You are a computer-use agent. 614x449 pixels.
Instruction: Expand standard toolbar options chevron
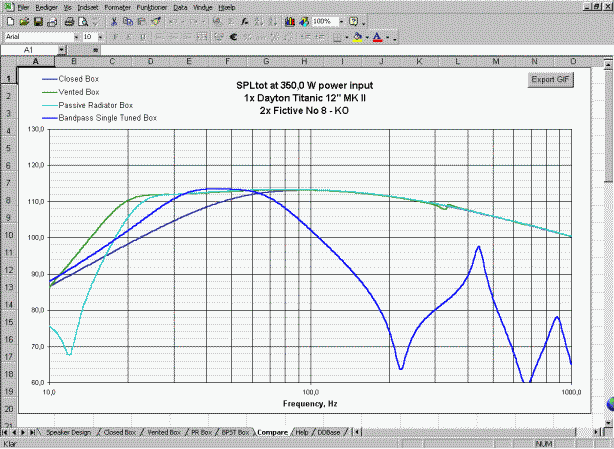click(364, 22)
